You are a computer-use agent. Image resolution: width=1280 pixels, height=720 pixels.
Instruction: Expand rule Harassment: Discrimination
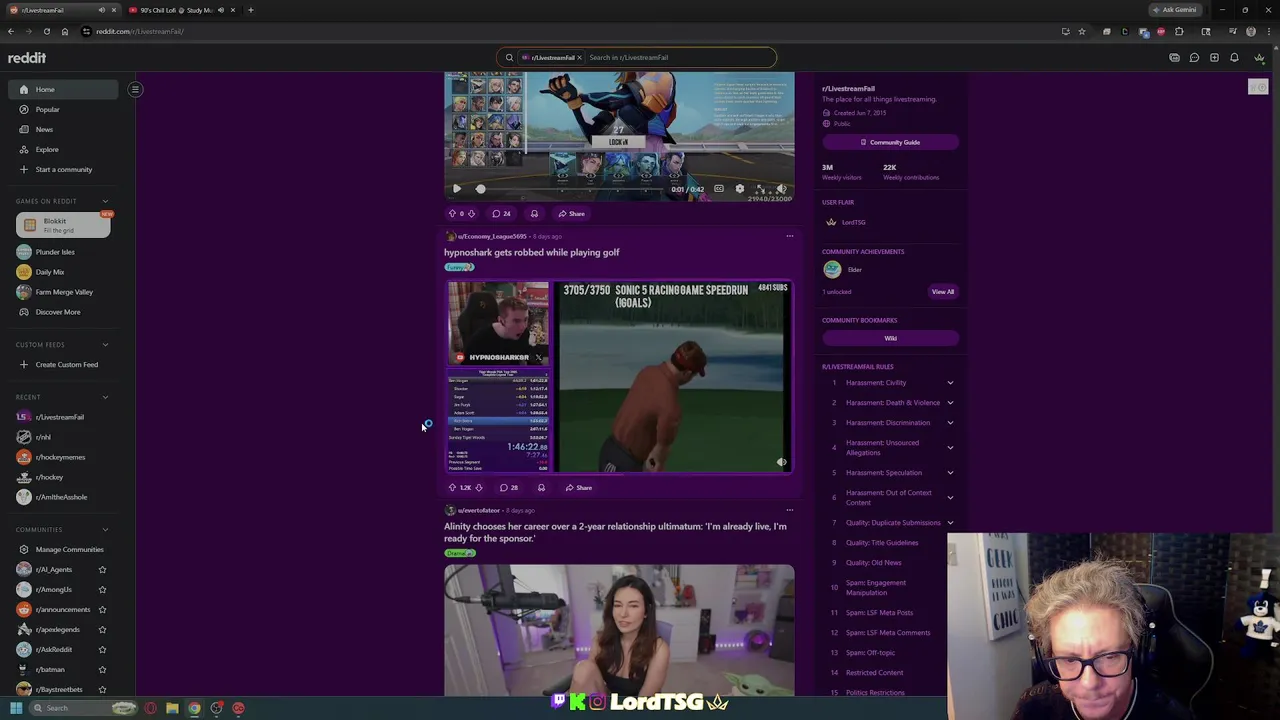[950, 423]
